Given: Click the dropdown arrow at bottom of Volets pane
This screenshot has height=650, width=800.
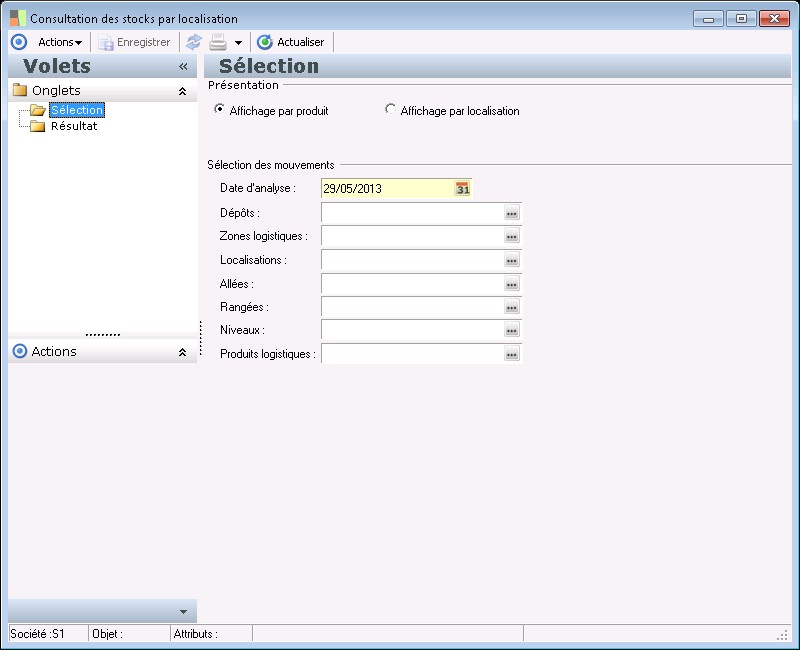Looking at the screenshot, I should [x=183, y=612].
